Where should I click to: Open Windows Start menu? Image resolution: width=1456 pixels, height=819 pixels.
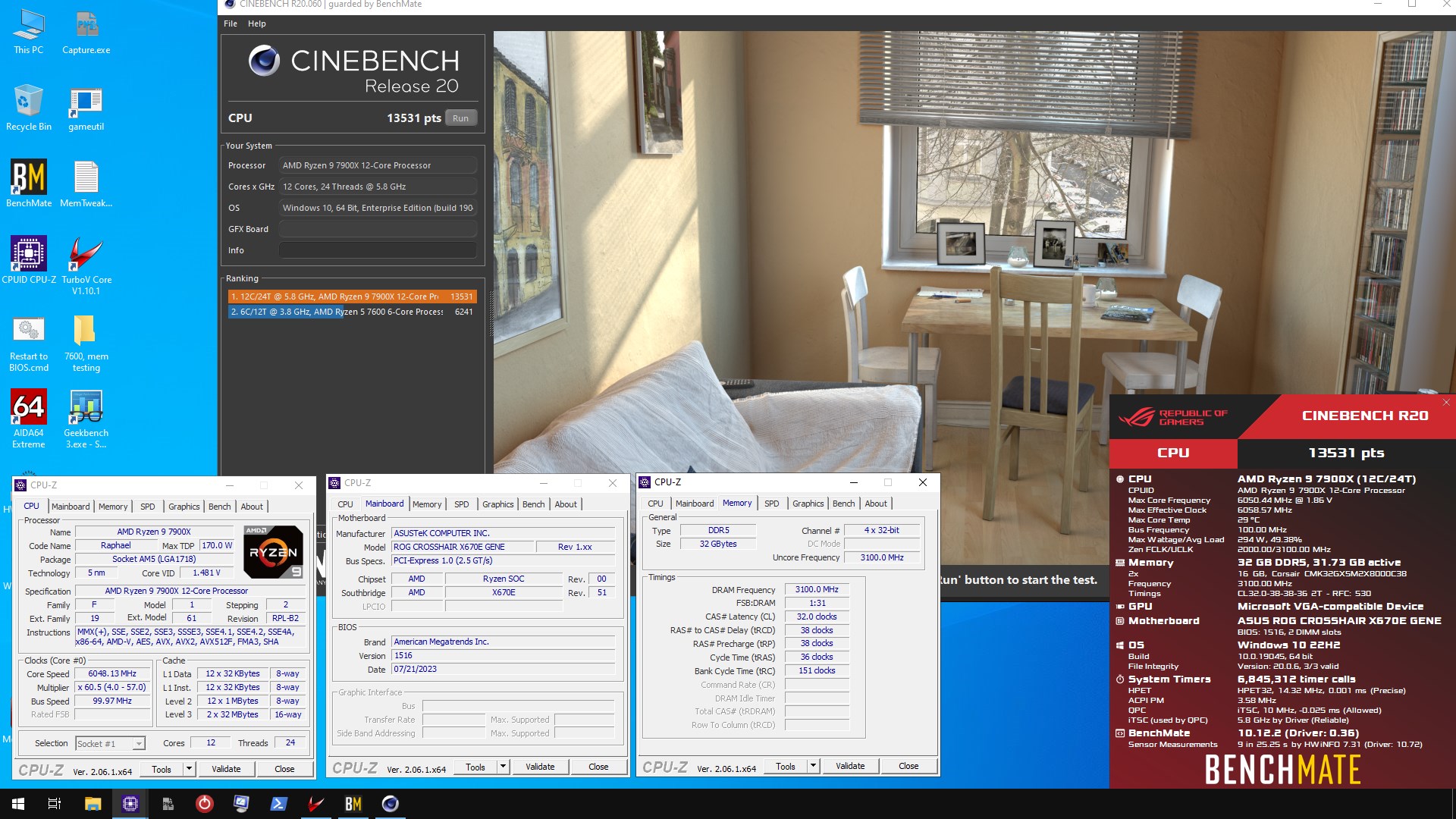[x=18, y=804]
